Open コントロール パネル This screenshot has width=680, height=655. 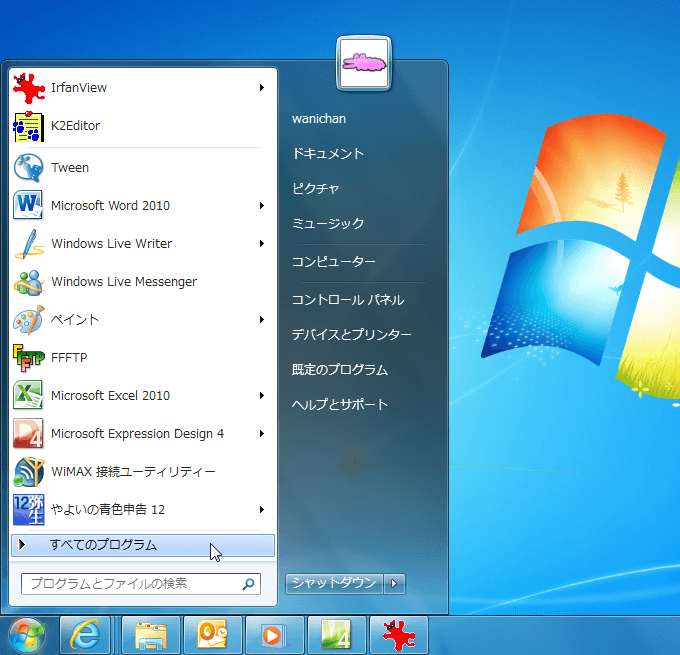348,300
